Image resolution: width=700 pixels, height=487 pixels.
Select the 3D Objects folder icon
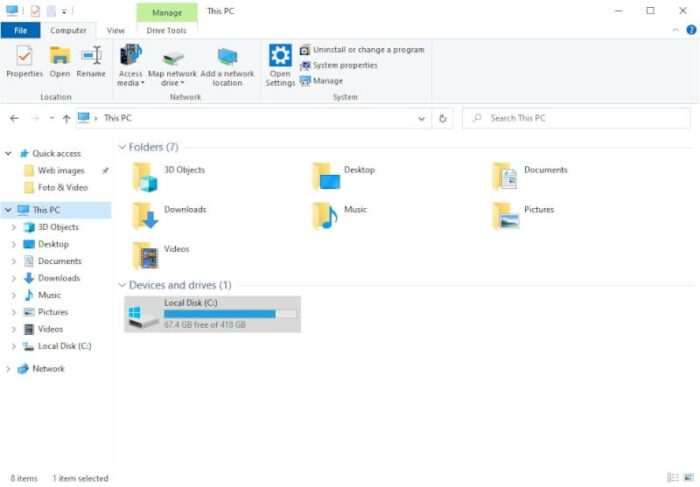pyautogui.click(x=146, y=177)
